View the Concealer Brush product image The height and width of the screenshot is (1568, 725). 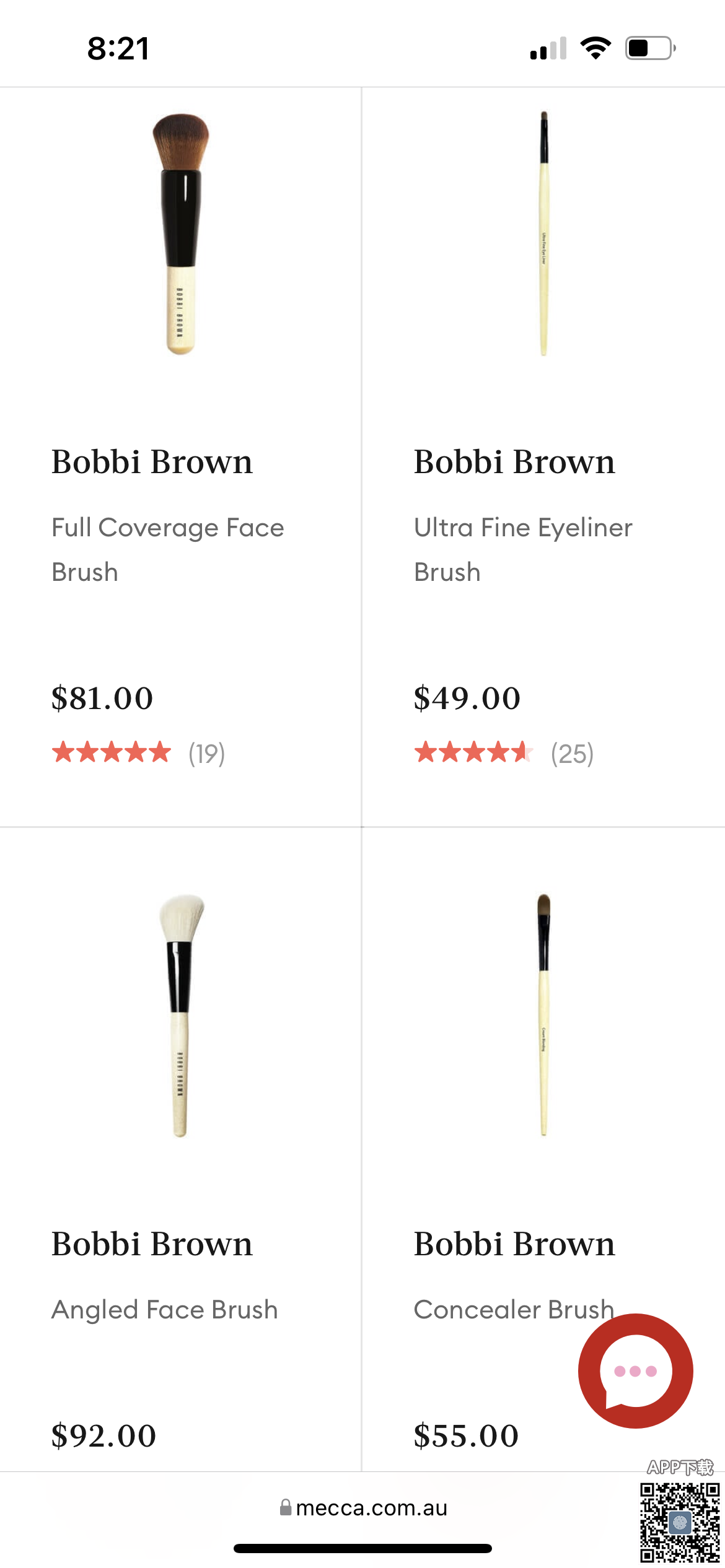point(543,1015)
